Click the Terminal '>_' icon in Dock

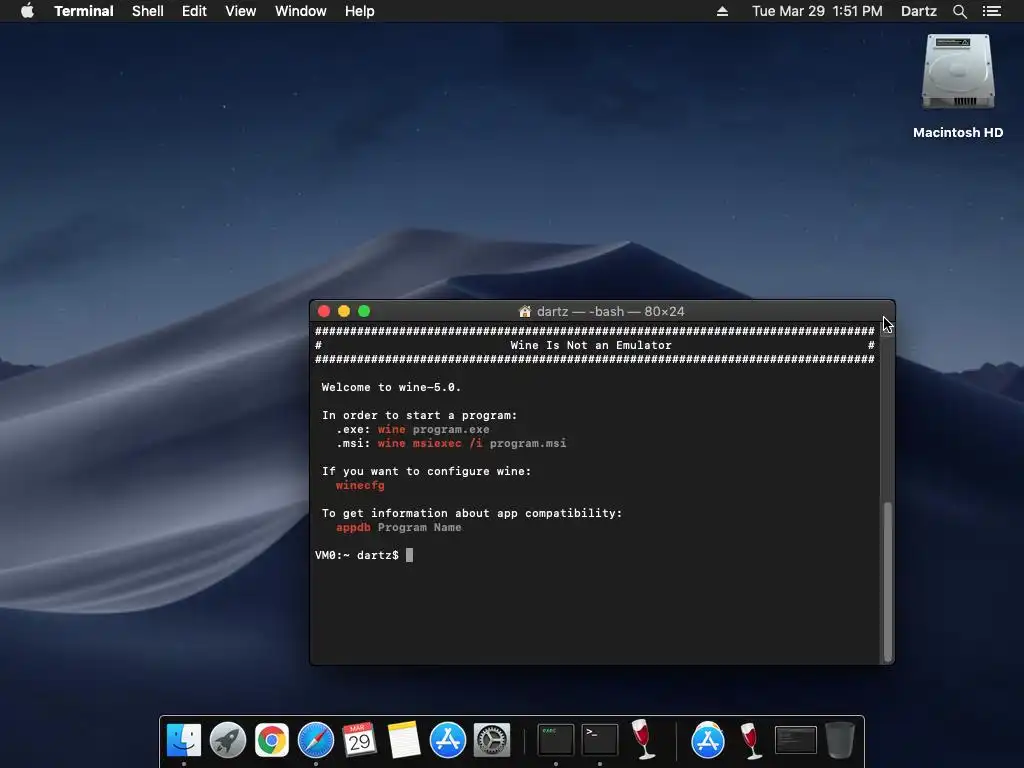click(600, 740)
